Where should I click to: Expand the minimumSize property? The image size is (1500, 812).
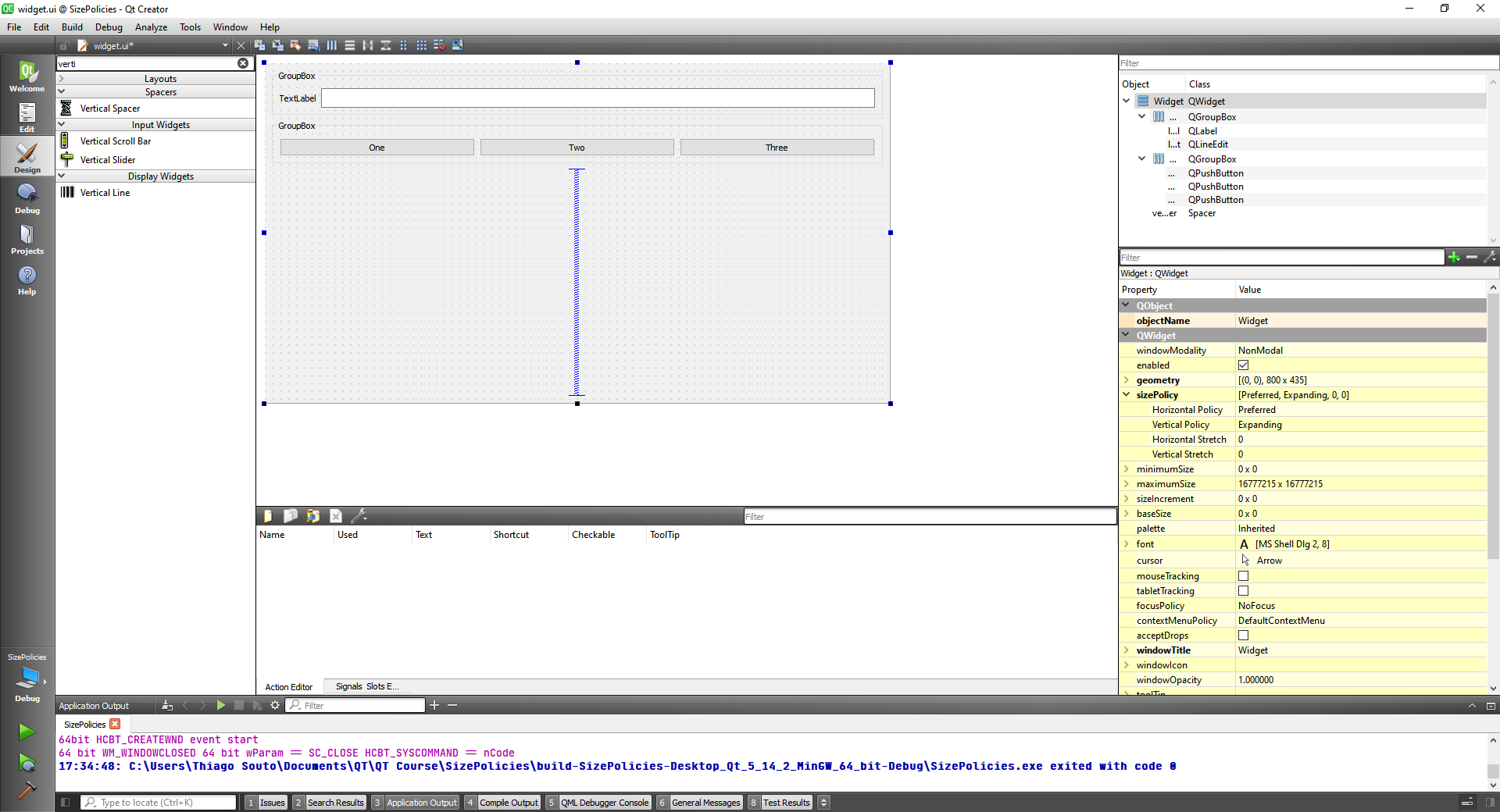1127,469
